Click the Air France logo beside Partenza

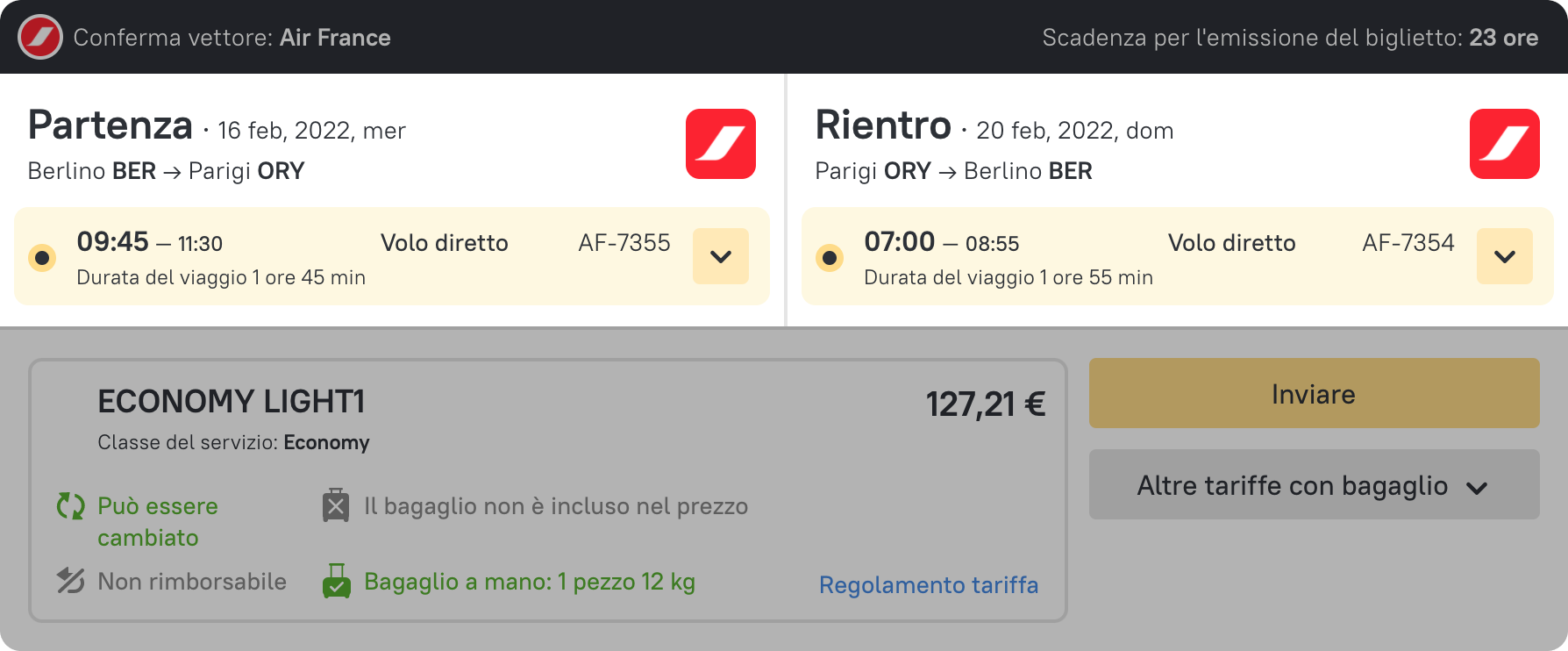720,144
